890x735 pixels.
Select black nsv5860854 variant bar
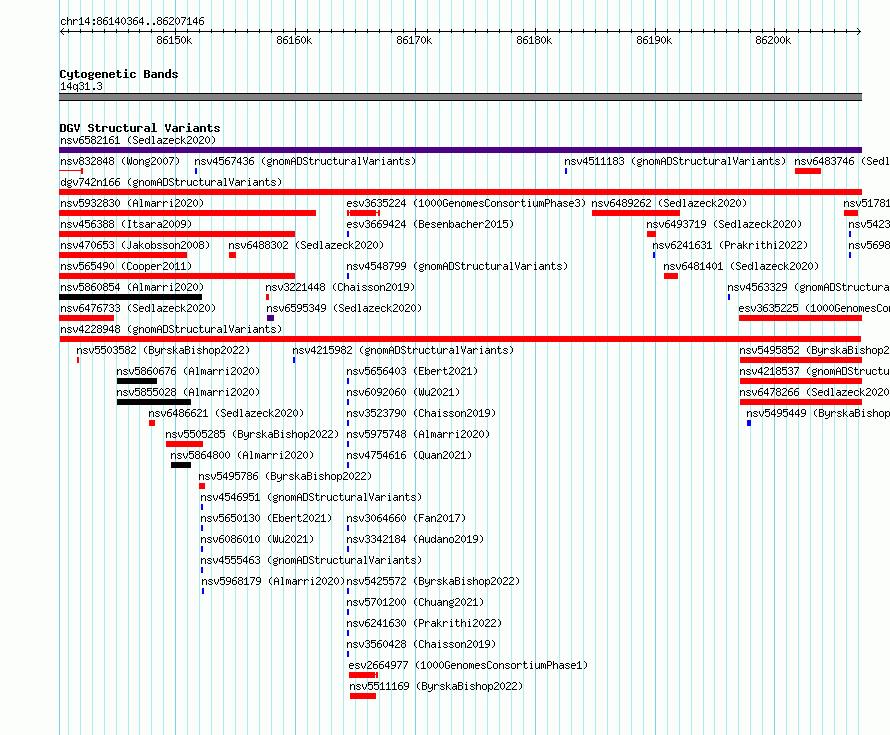pyautogui.click(x=131, y=297)
